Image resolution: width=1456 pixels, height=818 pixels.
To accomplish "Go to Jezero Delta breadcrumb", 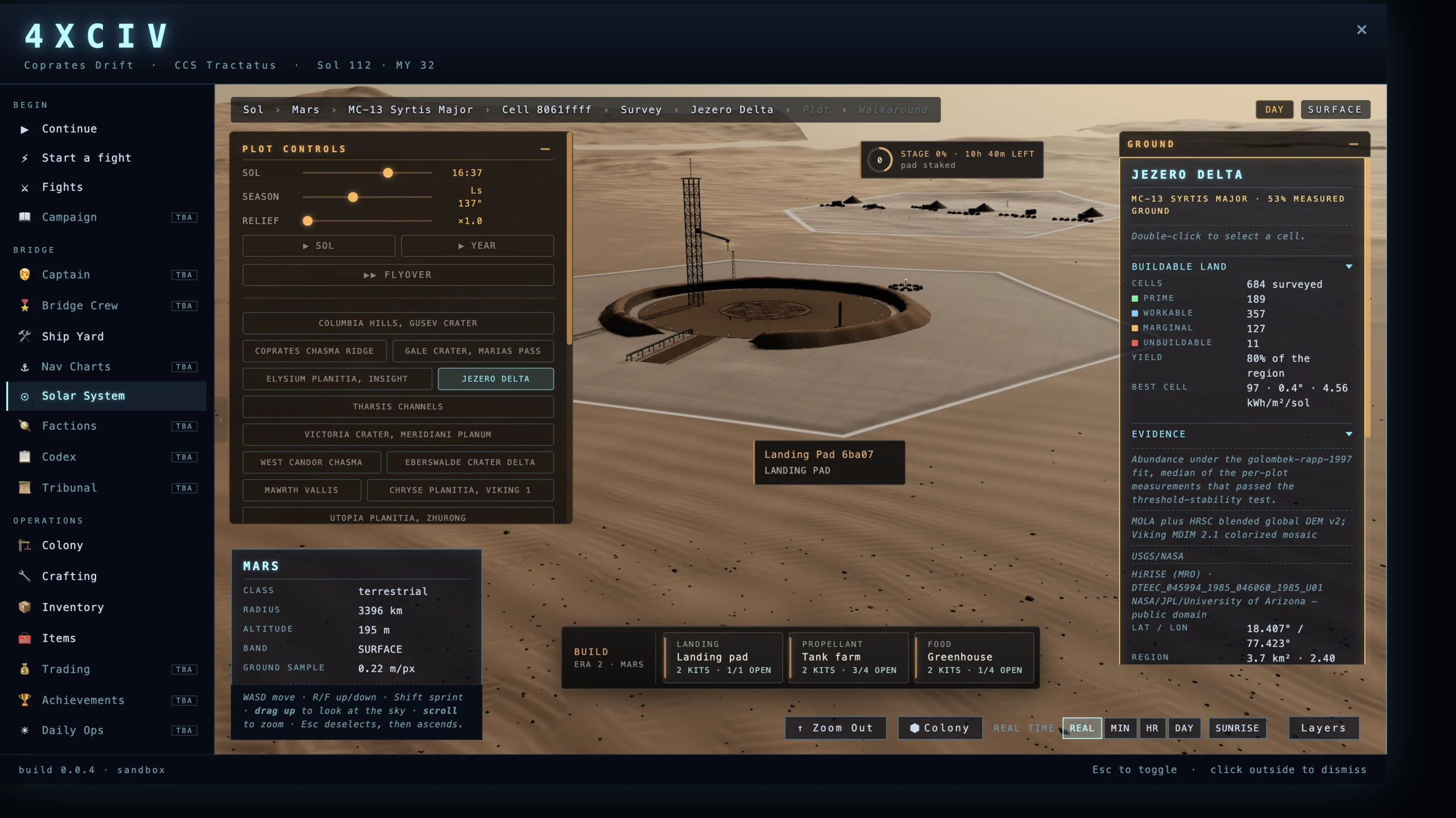I will 732,110.
